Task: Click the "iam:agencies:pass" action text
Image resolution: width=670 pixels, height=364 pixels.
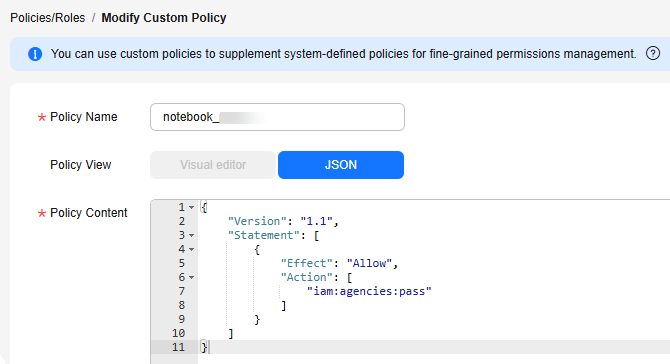Action: [x=369, y=291]
